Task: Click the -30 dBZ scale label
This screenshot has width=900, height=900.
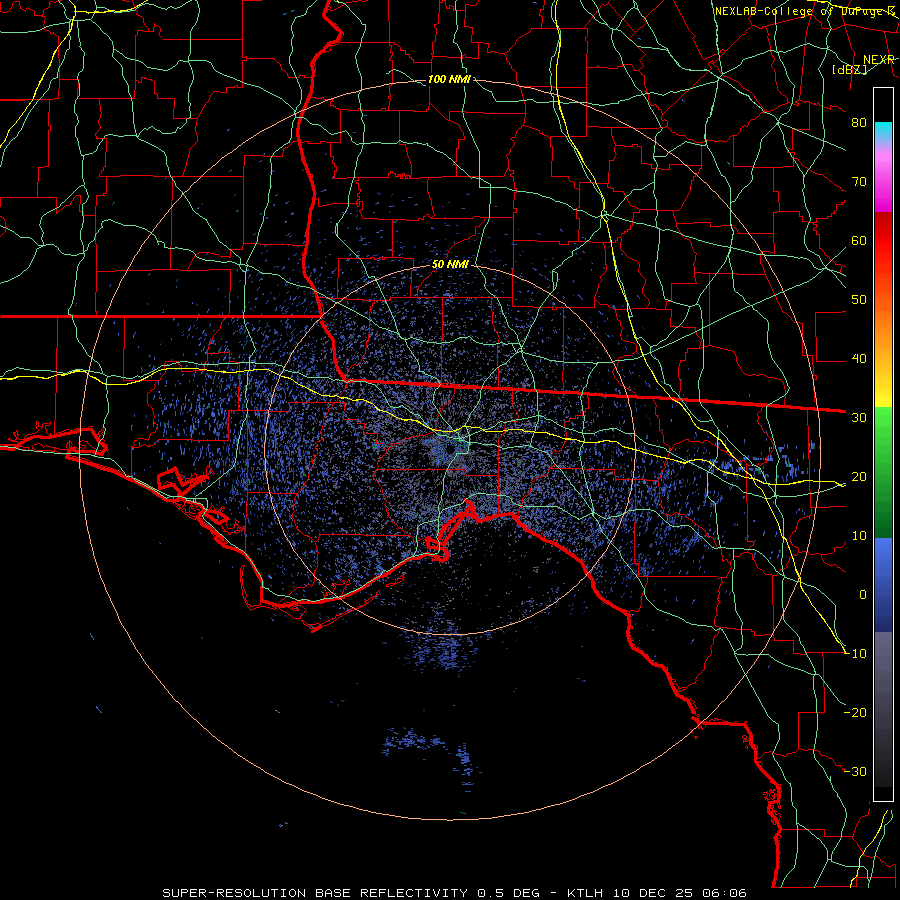Action: (x=856, y=772)
